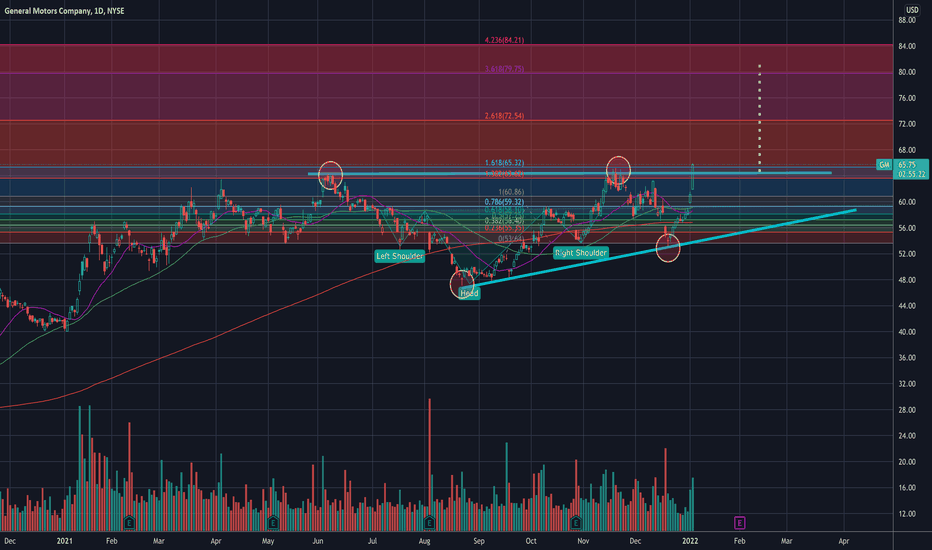Screen dimensions: 932x550
Task: Click the 36.00 price axis label
Action: [906, 358]
